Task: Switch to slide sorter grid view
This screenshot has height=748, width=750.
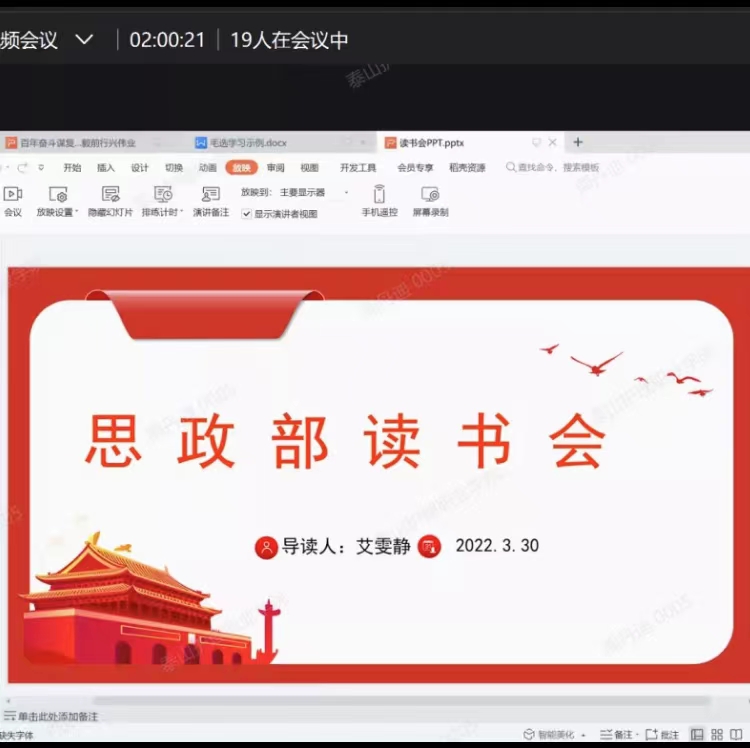Action: click(x=719, y=735)
